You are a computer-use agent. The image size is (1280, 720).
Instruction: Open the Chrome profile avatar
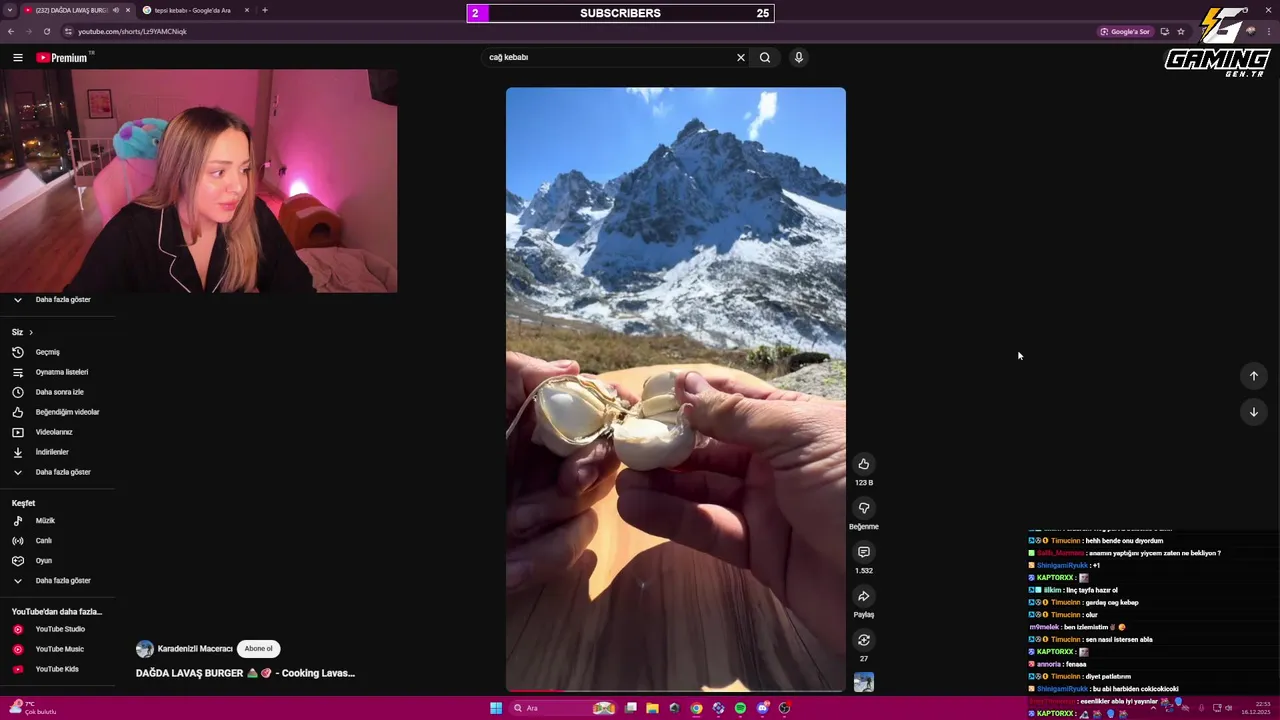click(x=1250, y=31)
